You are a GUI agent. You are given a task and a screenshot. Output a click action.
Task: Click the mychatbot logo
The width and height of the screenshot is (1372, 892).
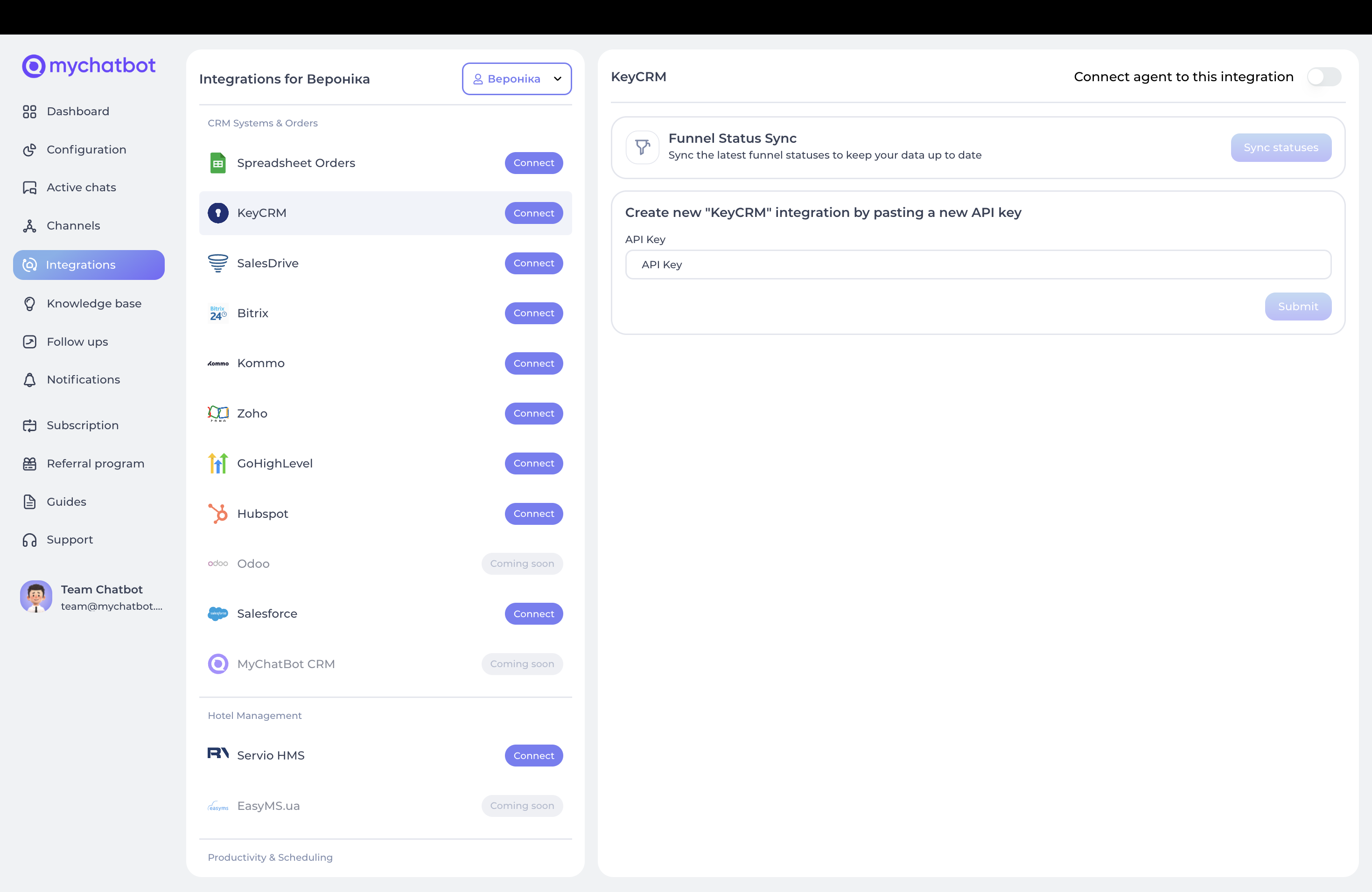tap(89, 66)
